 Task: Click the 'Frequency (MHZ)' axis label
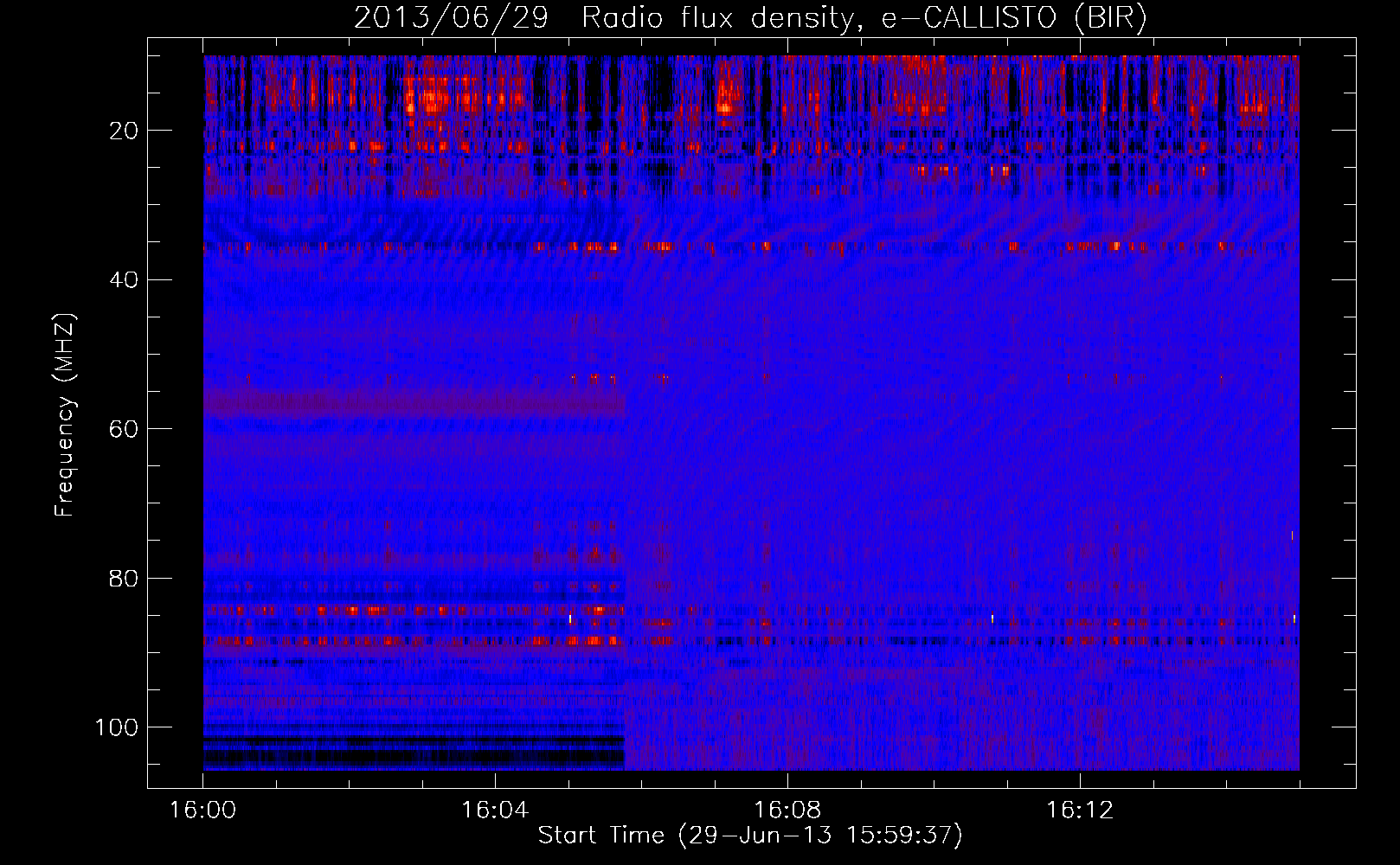[65, 415]
